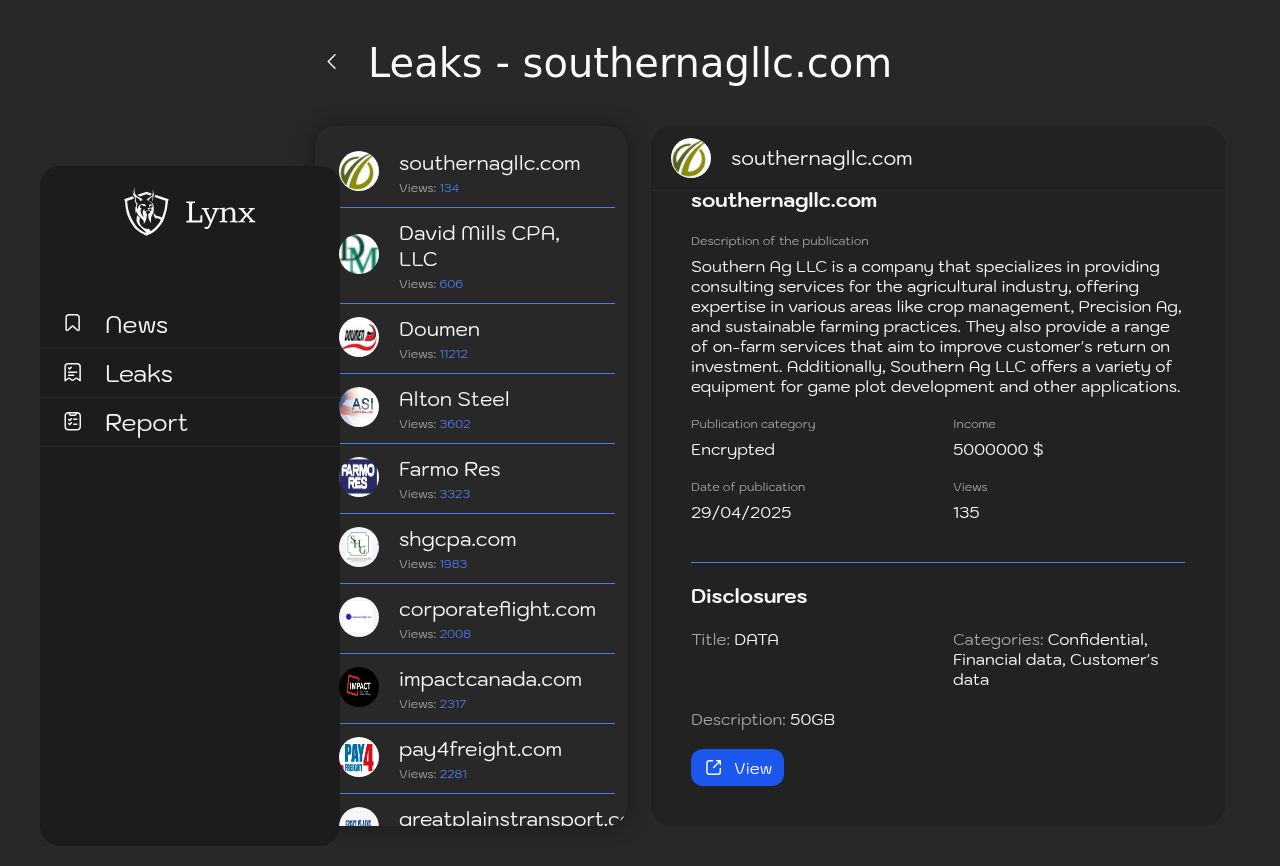Click the view count '2008' under corporateflight.com

[x=455, y=634]
